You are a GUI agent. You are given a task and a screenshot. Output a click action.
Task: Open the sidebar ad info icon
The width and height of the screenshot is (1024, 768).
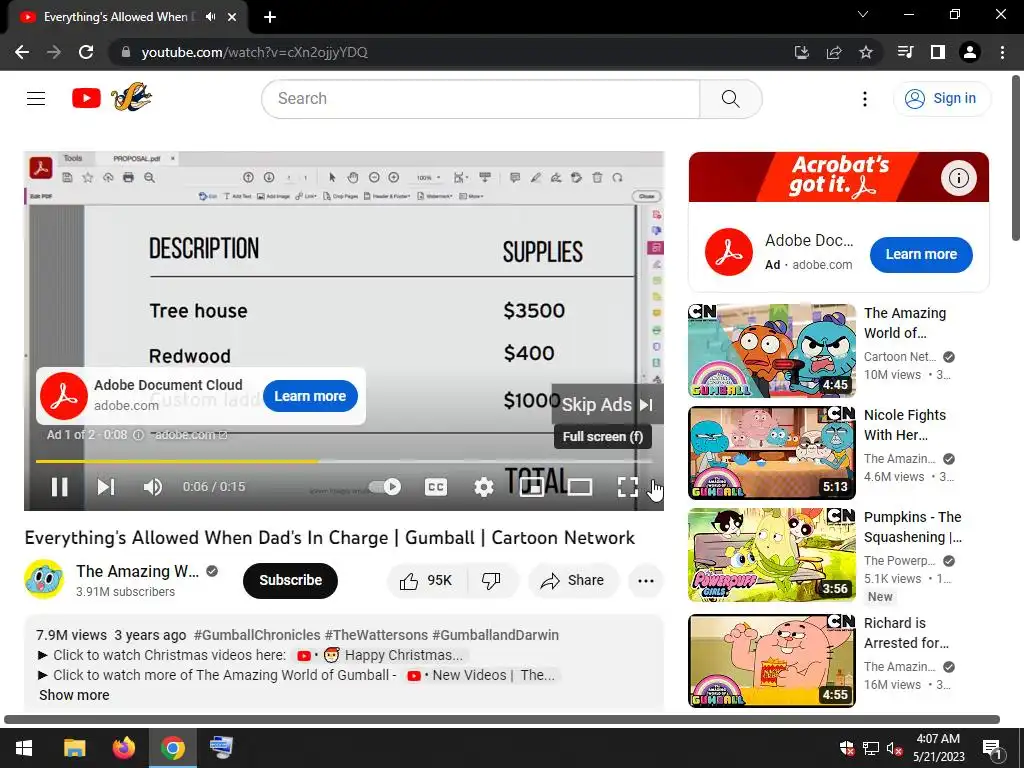[958, 178]
